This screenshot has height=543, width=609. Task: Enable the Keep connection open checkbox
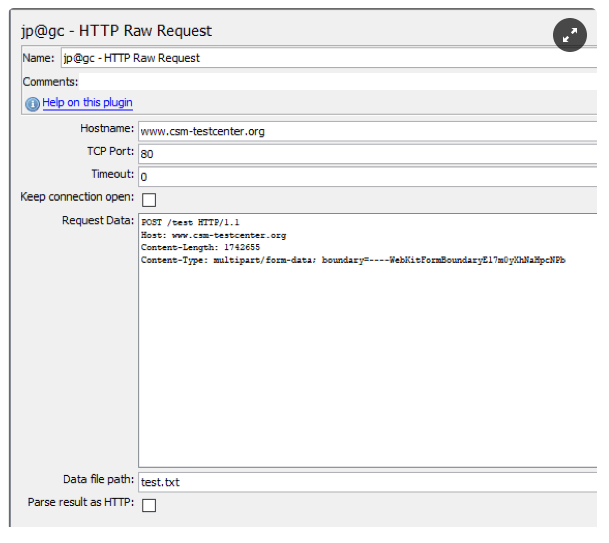pos(149,199)
